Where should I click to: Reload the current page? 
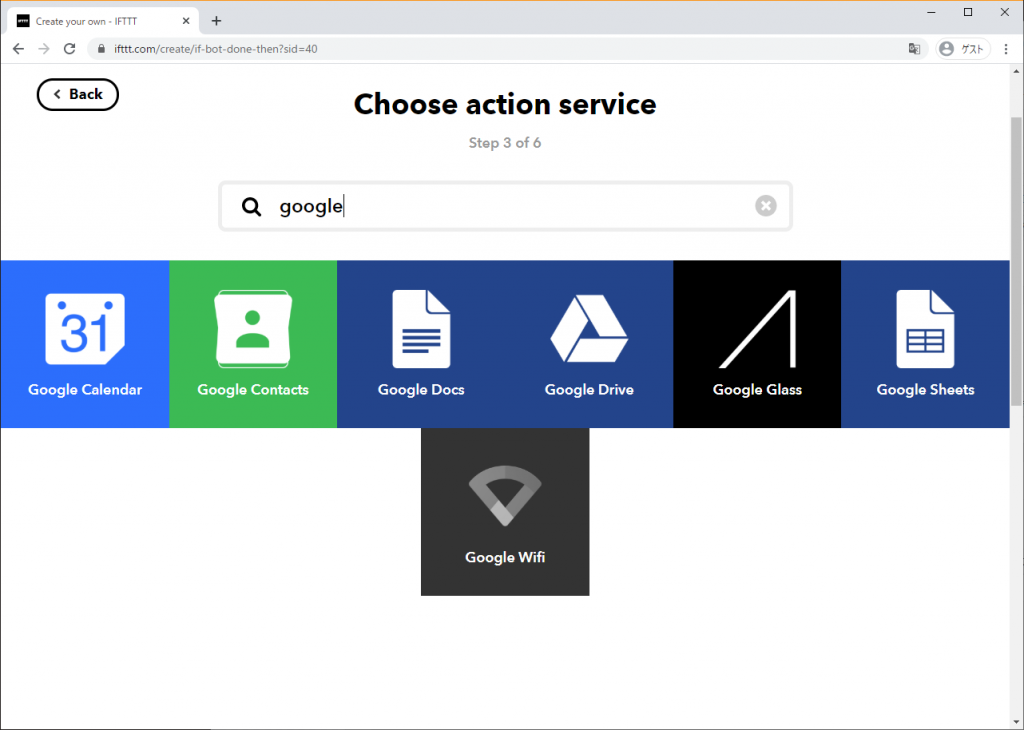[x=69, y=49]
